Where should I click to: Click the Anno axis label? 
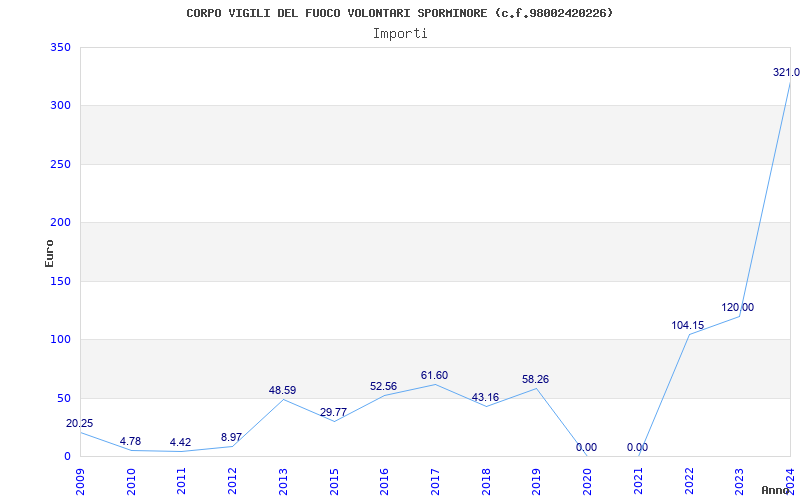point(775,490)
